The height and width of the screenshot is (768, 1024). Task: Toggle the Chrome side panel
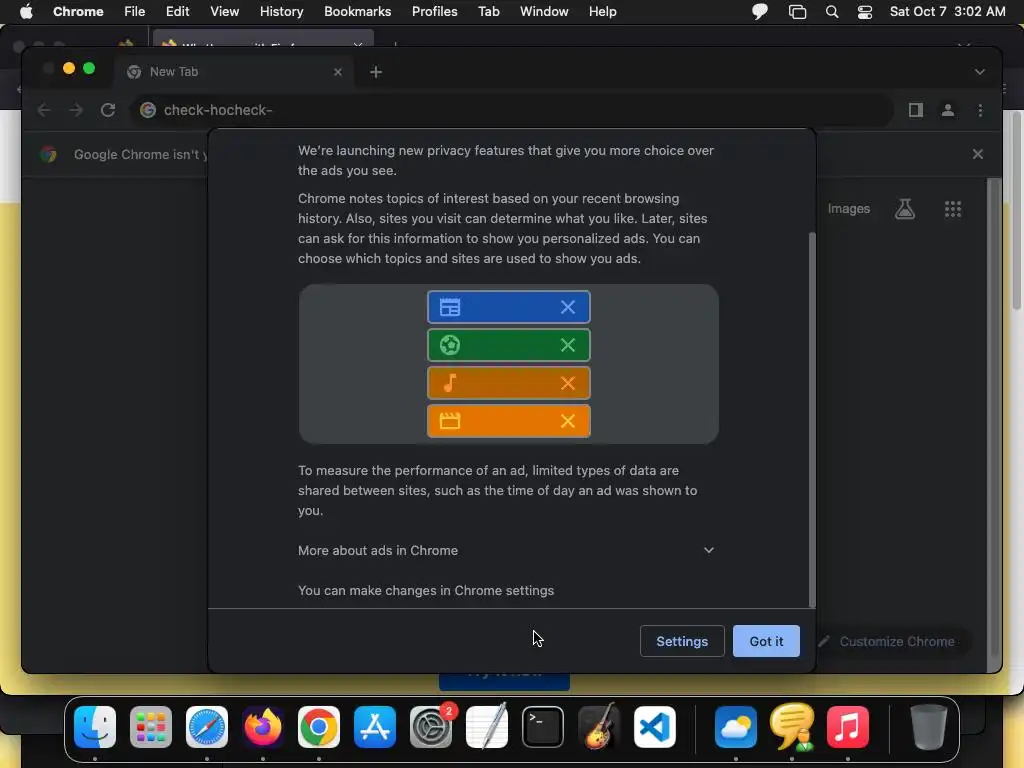(916, 110)
